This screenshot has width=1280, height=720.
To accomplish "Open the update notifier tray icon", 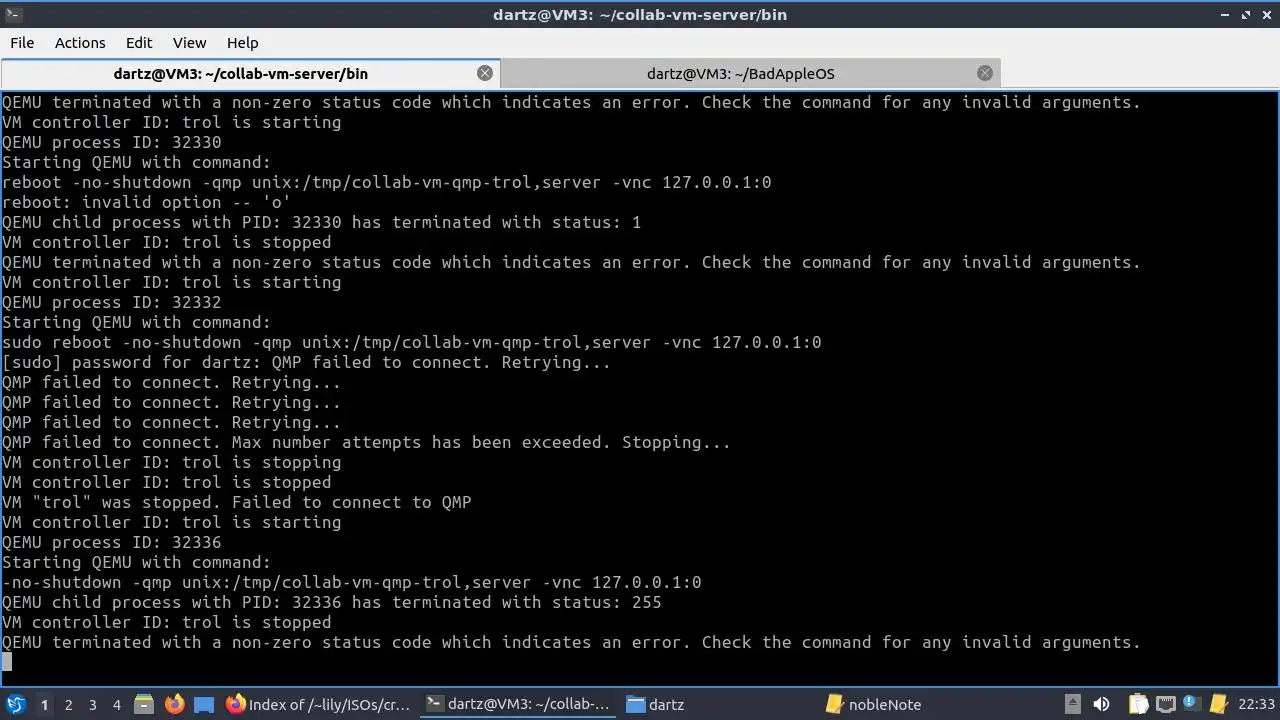I will click(1190, 704).
